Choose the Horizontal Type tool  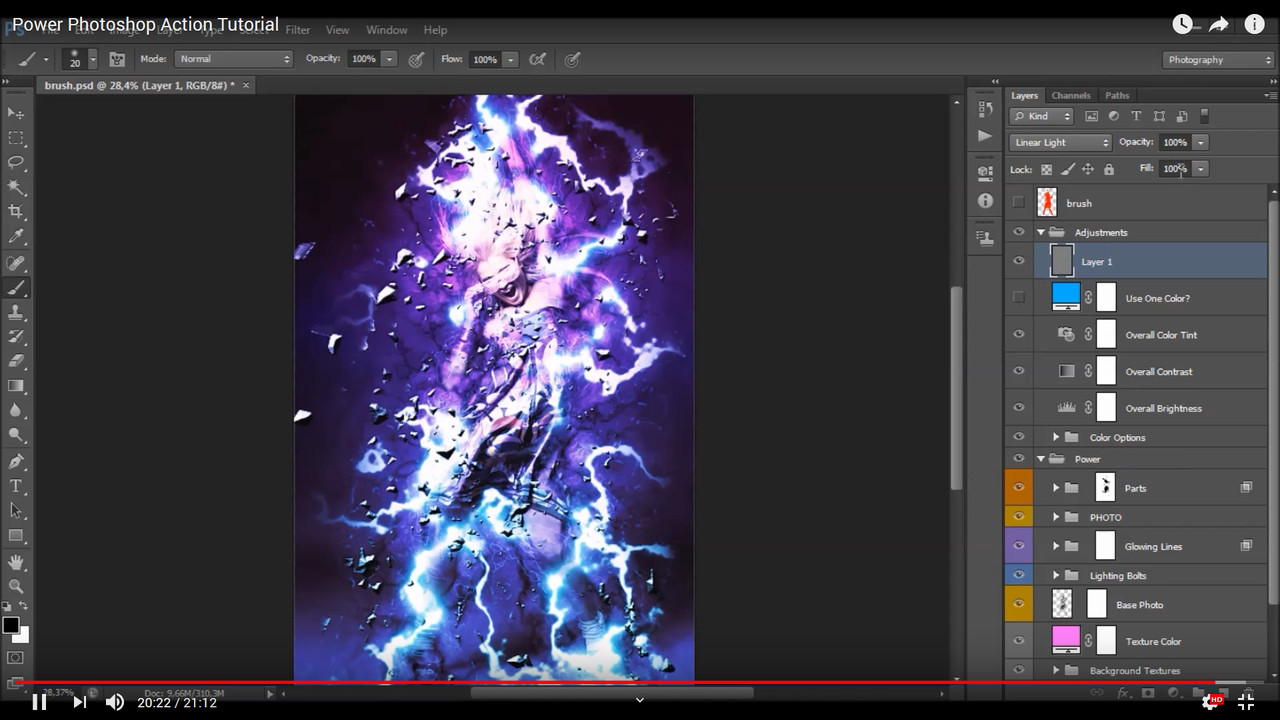pos(16,487)
